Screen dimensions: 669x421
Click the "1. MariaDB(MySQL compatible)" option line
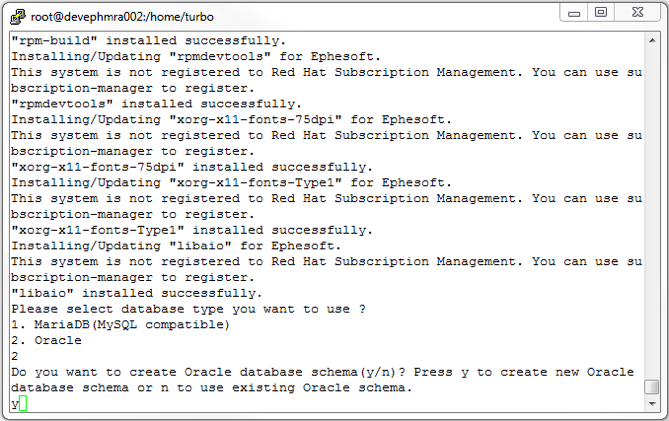(120, 325)
